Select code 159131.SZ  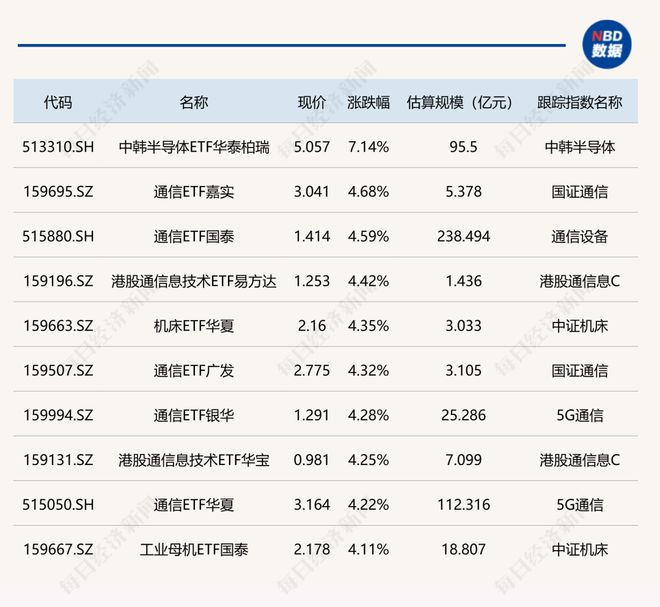[58, 460]
